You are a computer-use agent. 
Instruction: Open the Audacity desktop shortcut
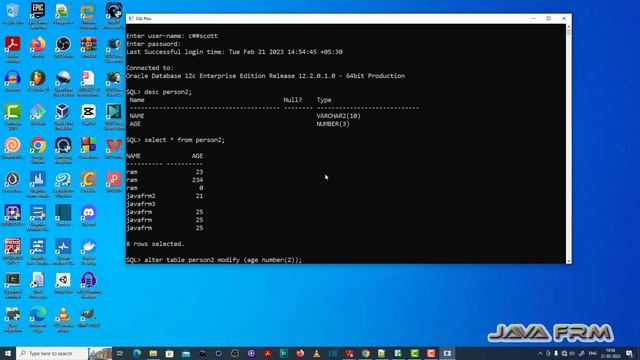12,80
